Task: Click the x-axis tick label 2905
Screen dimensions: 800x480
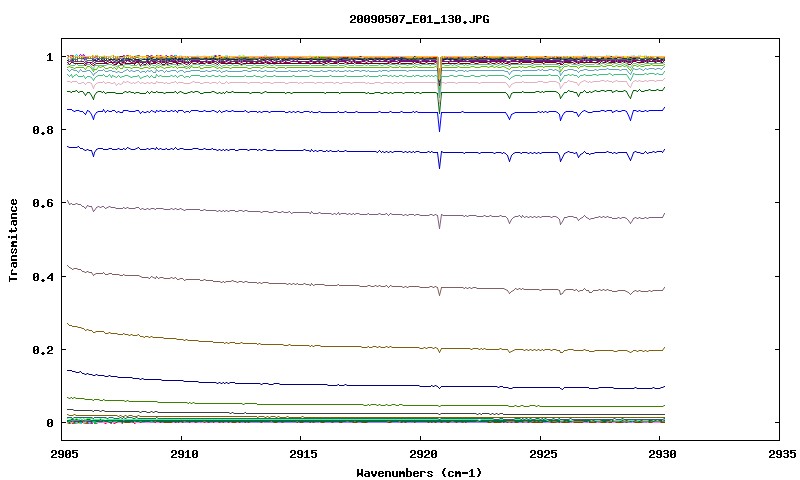Action: (x=63, y=454)
